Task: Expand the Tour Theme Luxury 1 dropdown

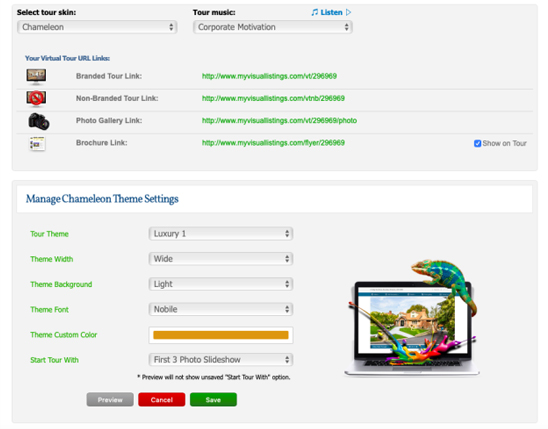Action: coord(221,234)
